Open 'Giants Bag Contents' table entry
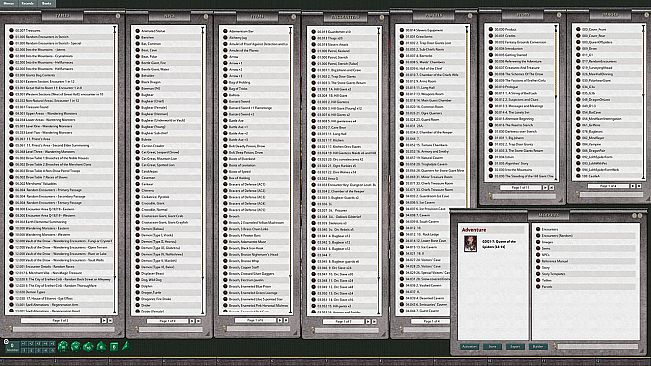Image resolution: width=651 pixels, height=366 pixels. click(x=61, y=76)
